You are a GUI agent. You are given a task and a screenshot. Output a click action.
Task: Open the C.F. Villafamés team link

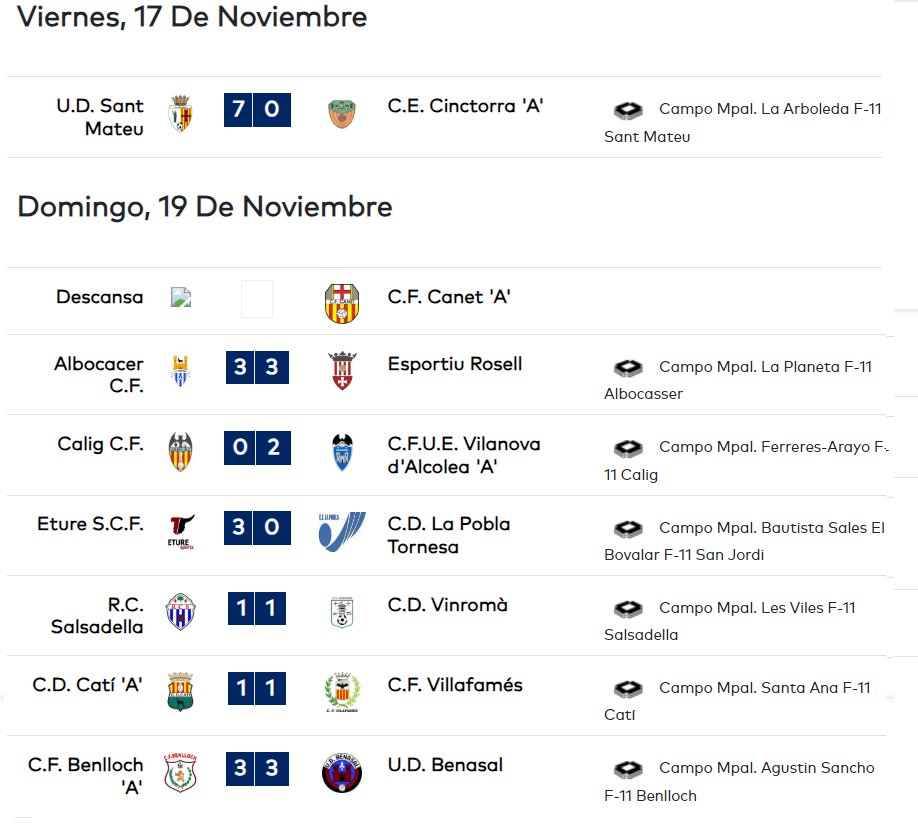click(455, 685)
